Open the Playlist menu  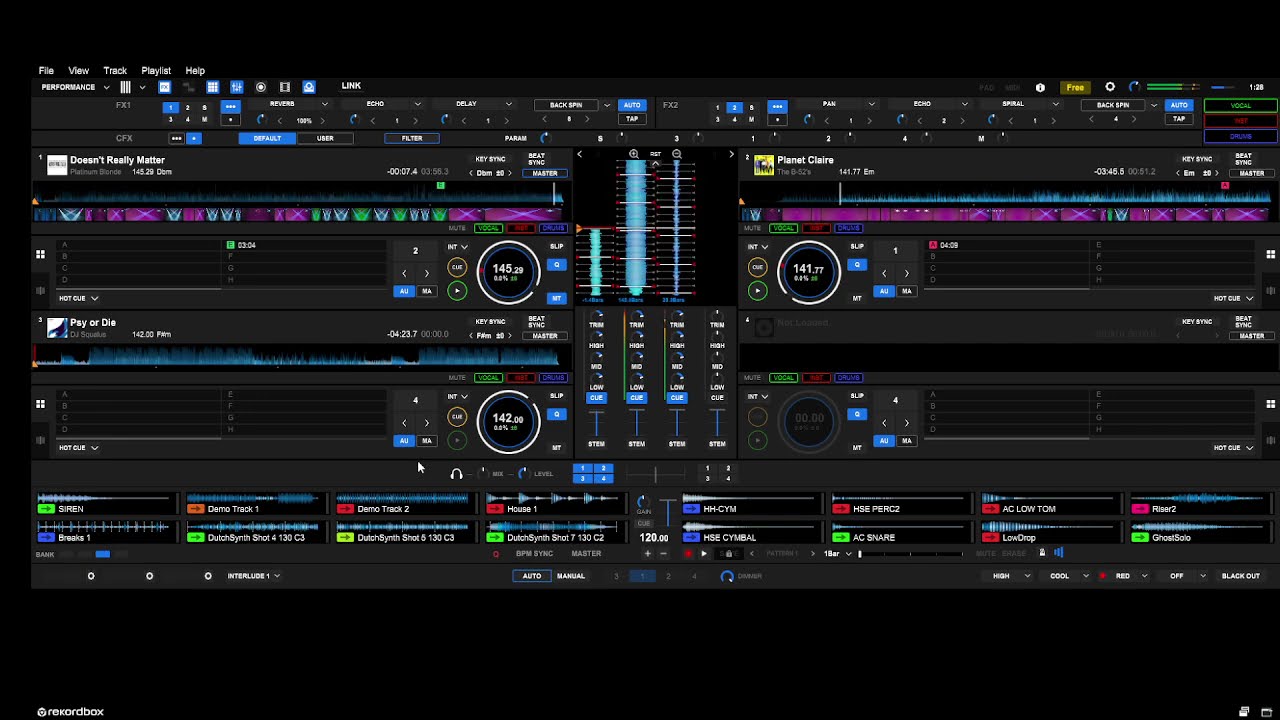[x=156, y=71]
